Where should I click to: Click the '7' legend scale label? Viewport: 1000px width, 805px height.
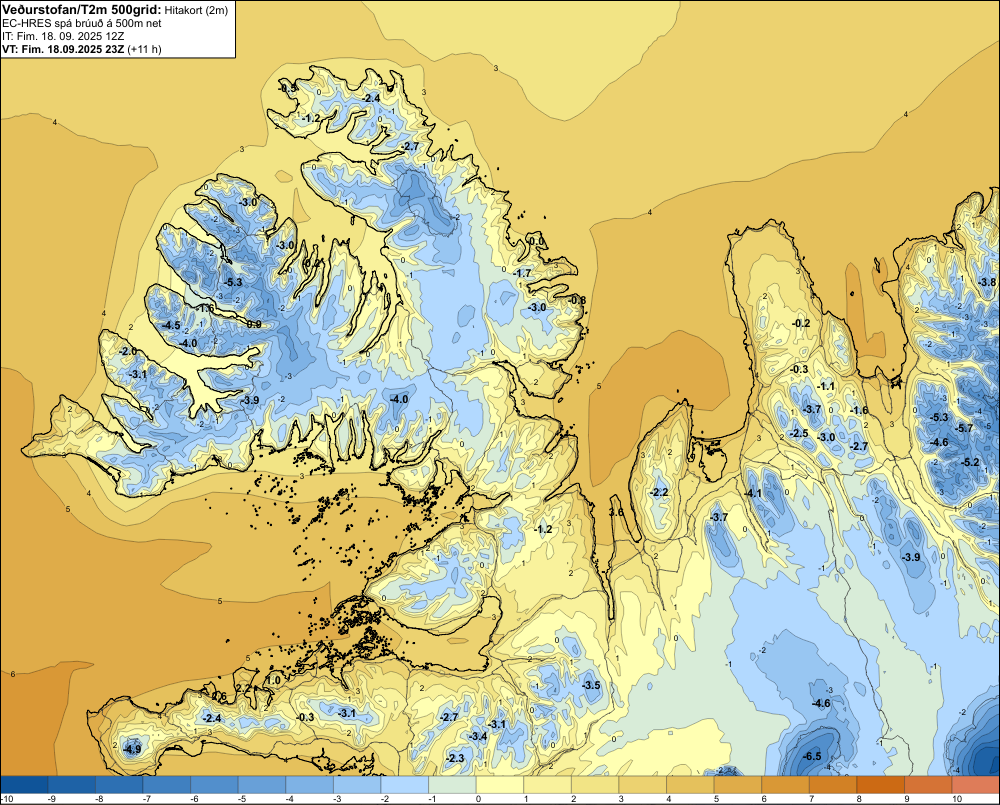(x=811, y=799)
